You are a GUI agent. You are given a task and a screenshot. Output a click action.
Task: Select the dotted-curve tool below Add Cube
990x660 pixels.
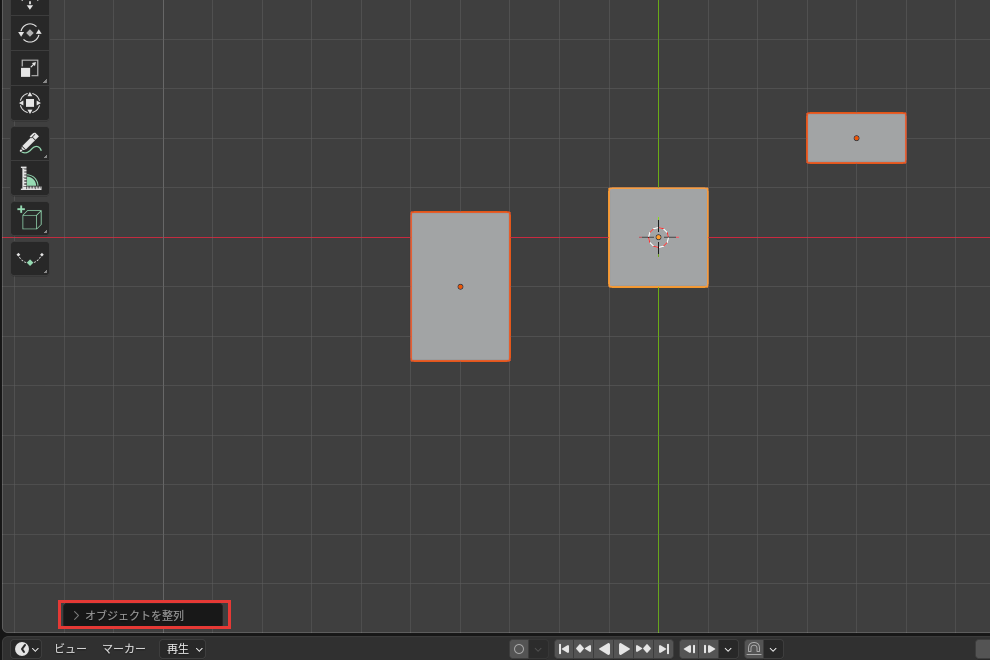30,258
